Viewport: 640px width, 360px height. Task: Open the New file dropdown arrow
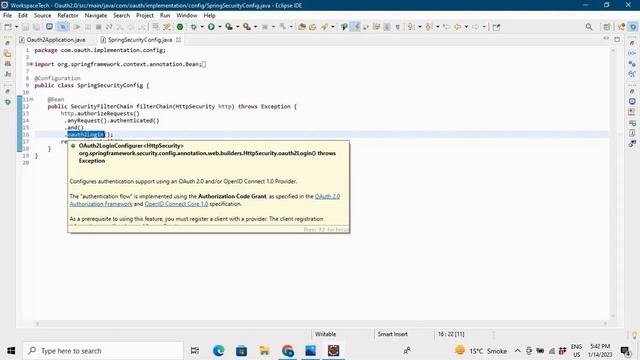17,27
